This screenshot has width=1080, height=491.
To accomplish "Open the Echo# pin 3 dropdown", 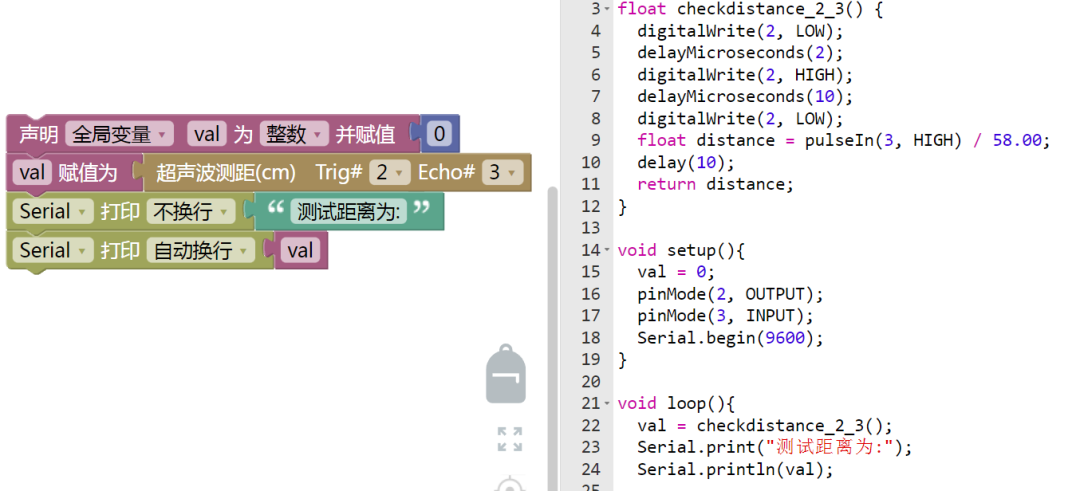I will (x=502, y=173).
